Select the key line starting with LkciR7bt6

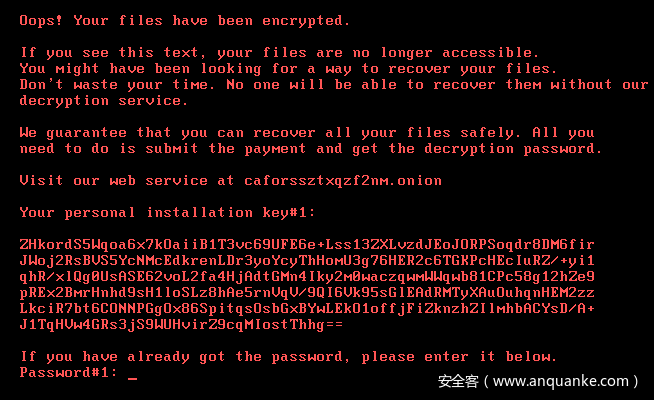[306, 308]
